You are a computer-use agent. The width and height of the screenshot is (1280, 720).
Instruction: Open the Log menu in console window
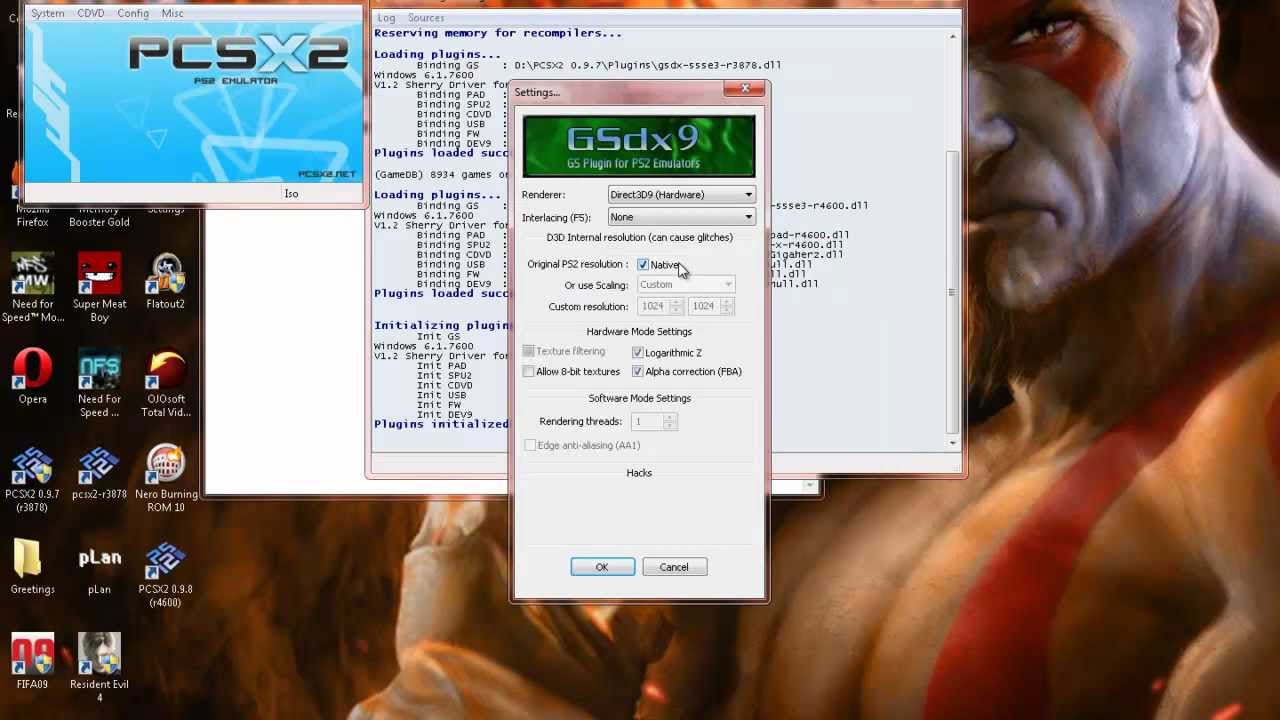(386, 18)
